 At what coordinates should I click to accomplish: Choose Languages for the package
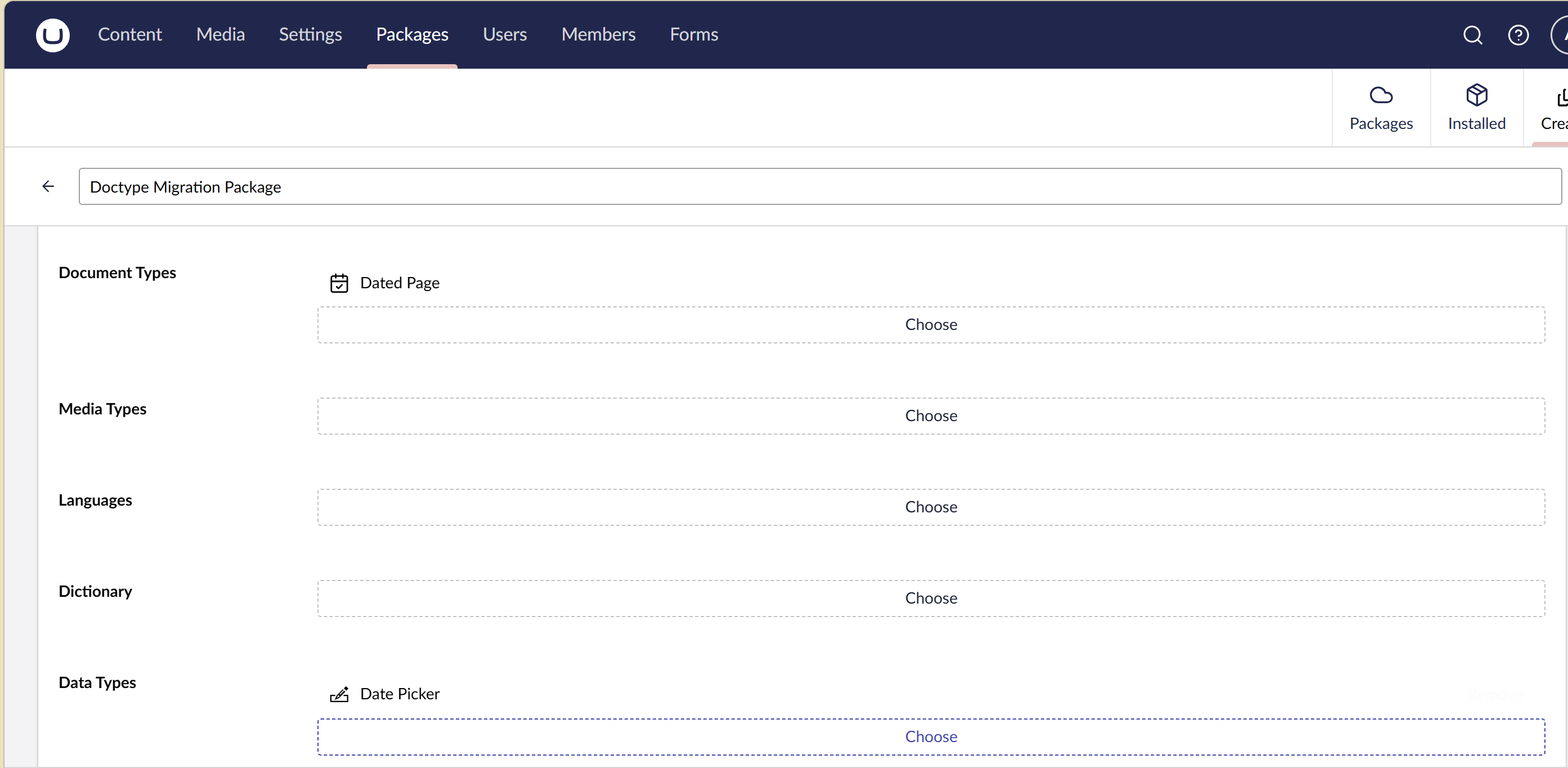[x=931, y=507]
